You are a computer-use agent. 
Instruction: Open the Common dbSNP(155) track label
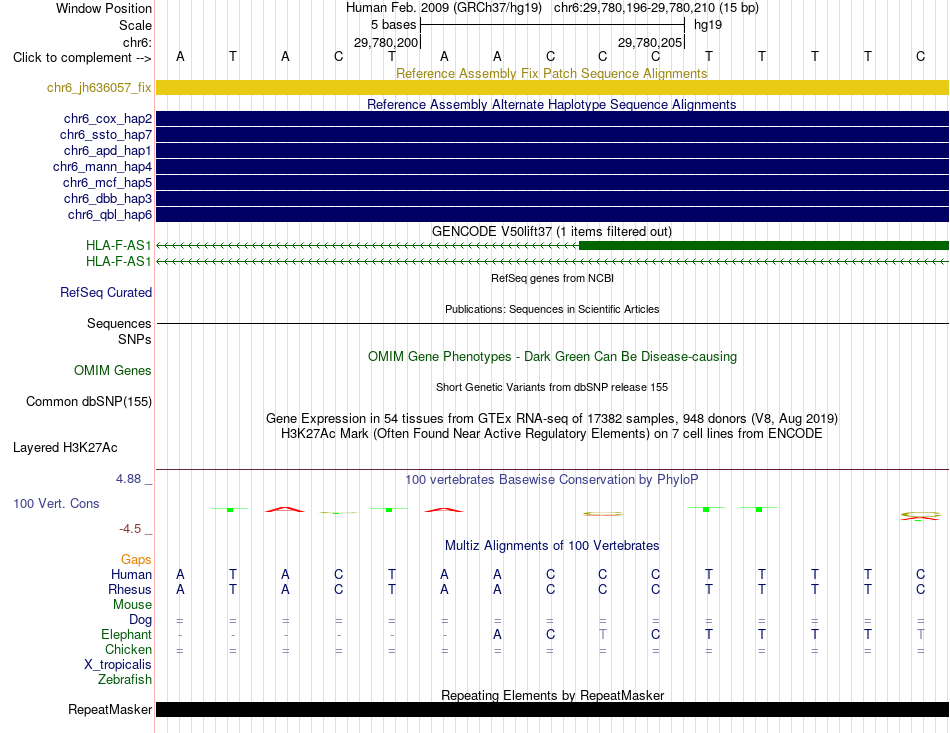point(89,401)
